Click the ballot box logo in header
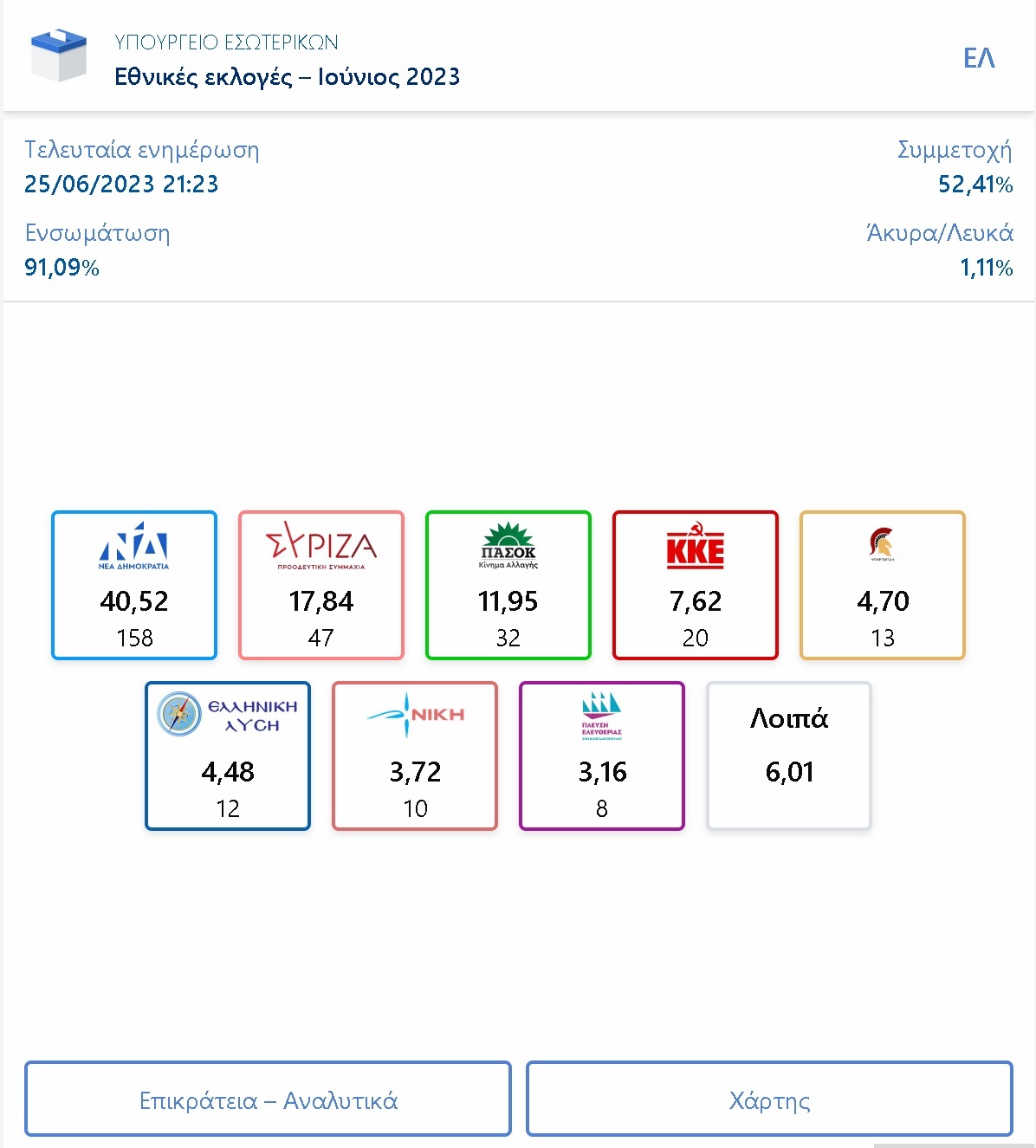The height and width of the screenshot is (1148, 1036). [60, 55]
